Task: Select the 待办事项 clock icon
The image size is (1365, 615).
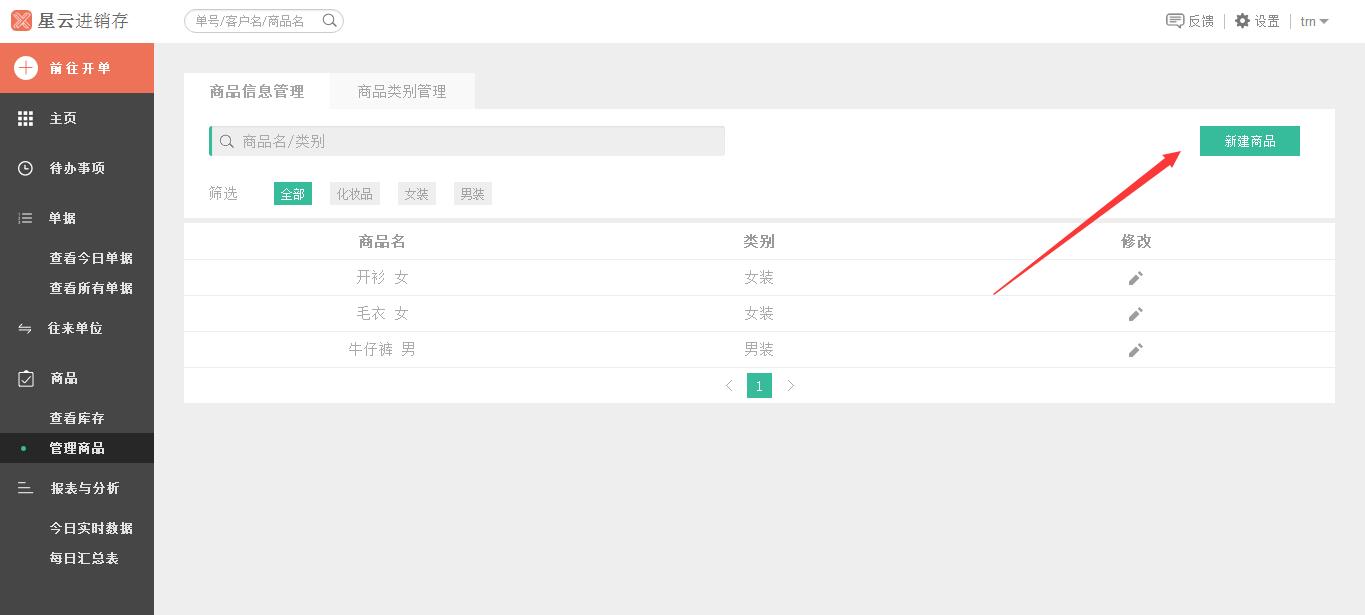Action: tap(25, 168)
